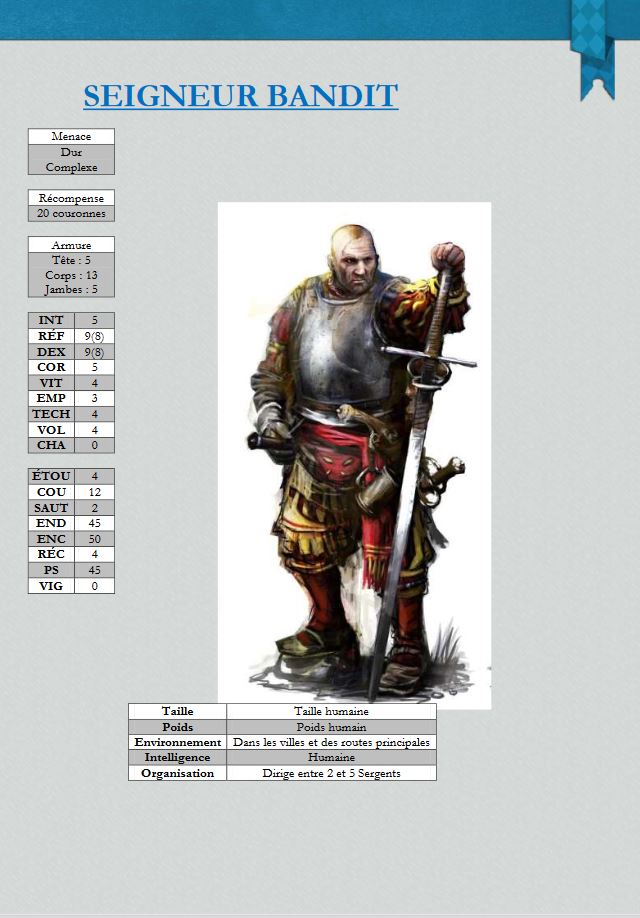Select the Tête : 5 armor line
640x918 pixels.
pos(71,260)
